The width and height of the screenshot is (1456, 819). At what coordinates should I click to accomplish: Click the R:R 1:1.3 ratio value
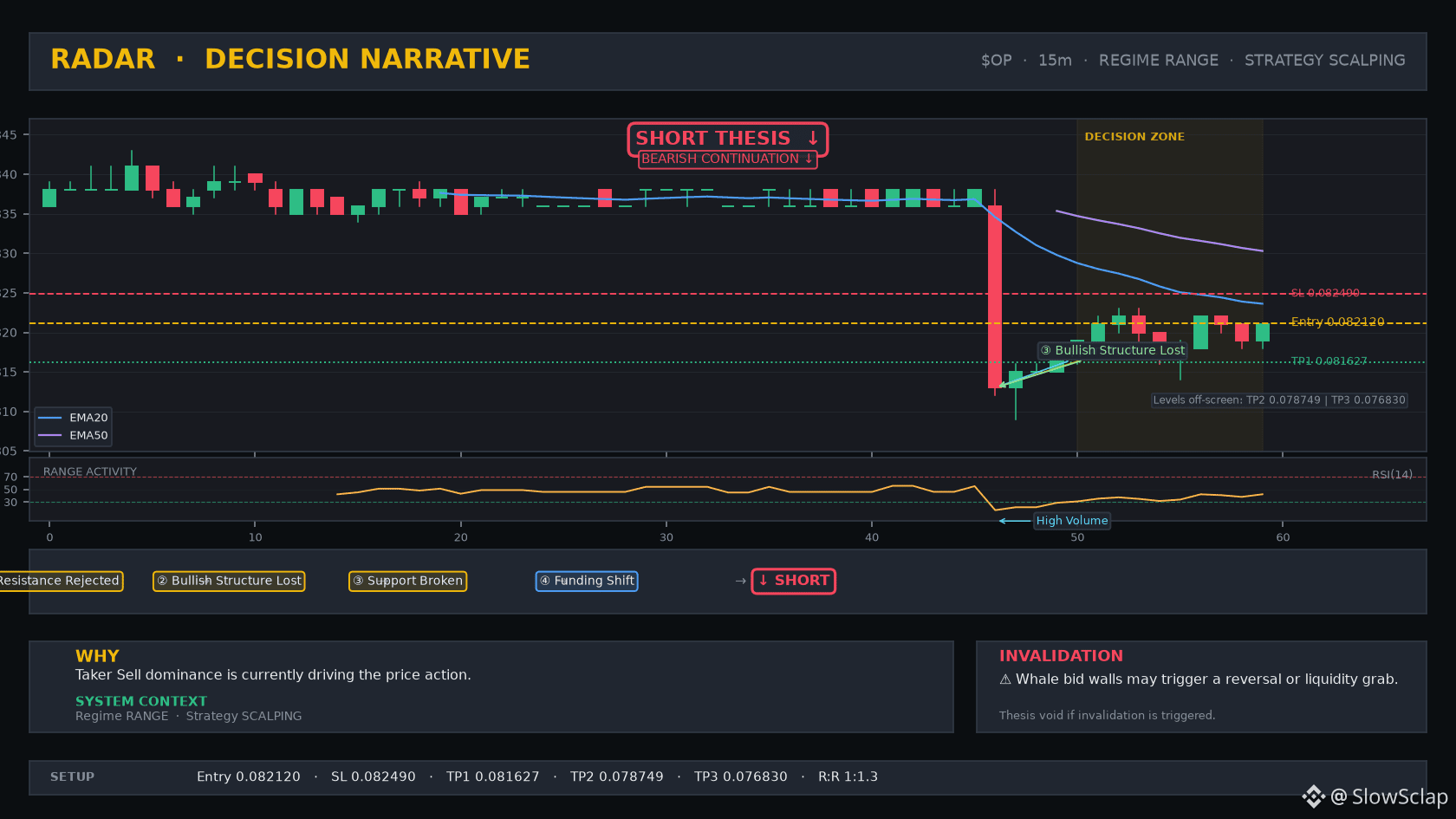[848, 777]
